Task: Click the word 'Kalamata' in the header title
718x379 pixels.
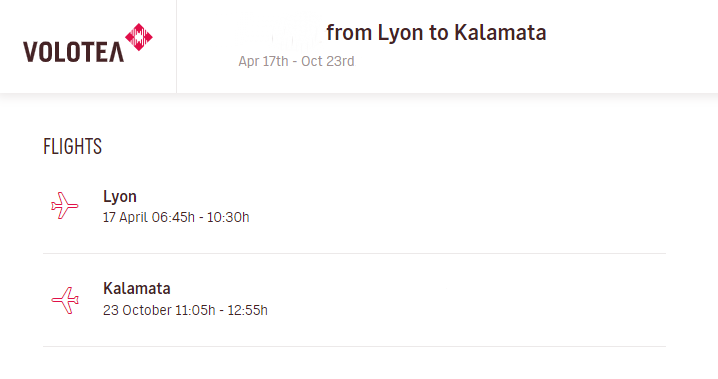Action: pyautogui.click(x=500, y=32)
